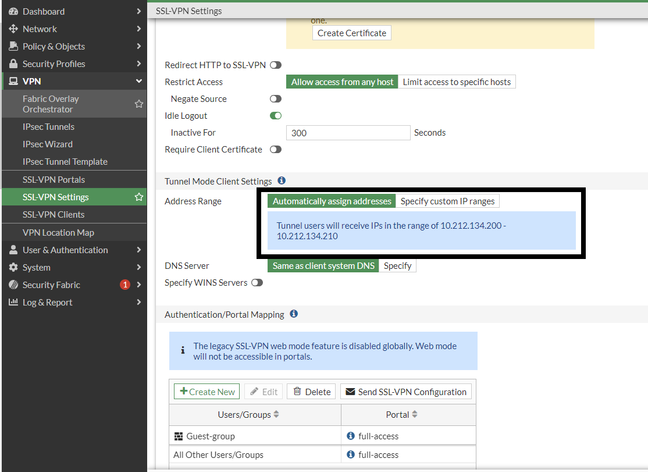Viewport: 648px width, 472px height.
Task: Turn off Idle Logout toggle
Action: pos(275,116)
